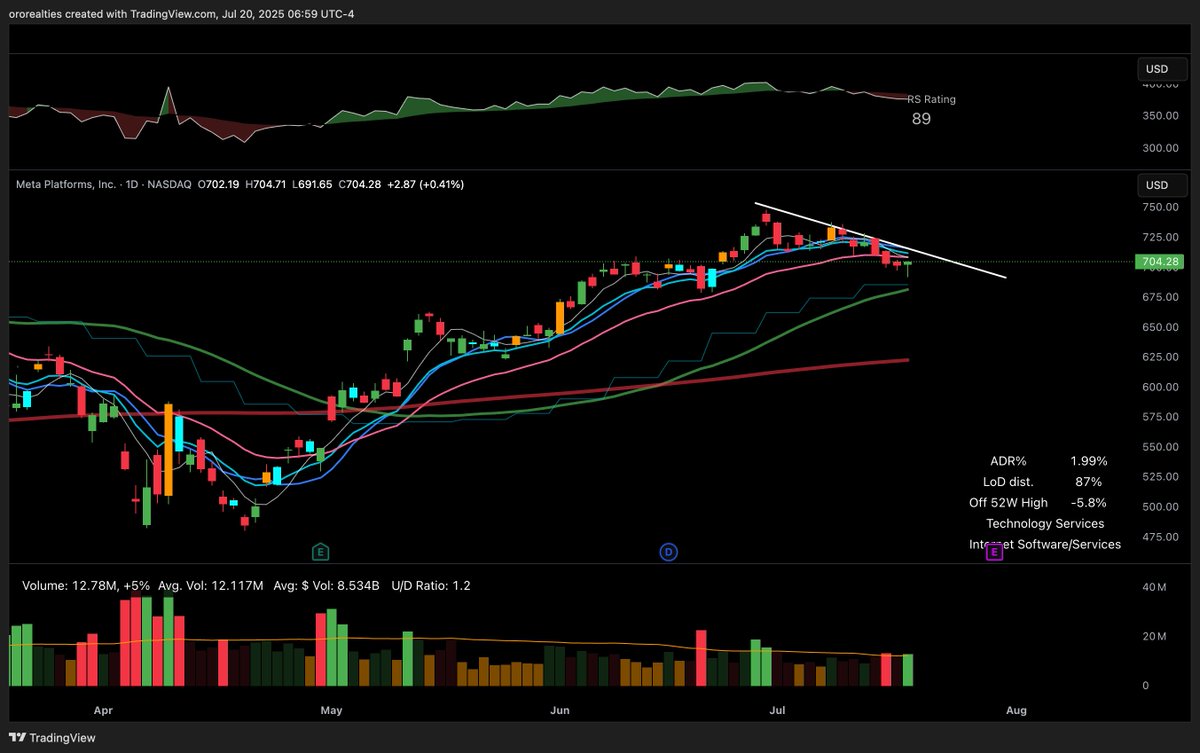Click the 20 M volume axis label
The image size is (1200, 753).
(1155, 637)
